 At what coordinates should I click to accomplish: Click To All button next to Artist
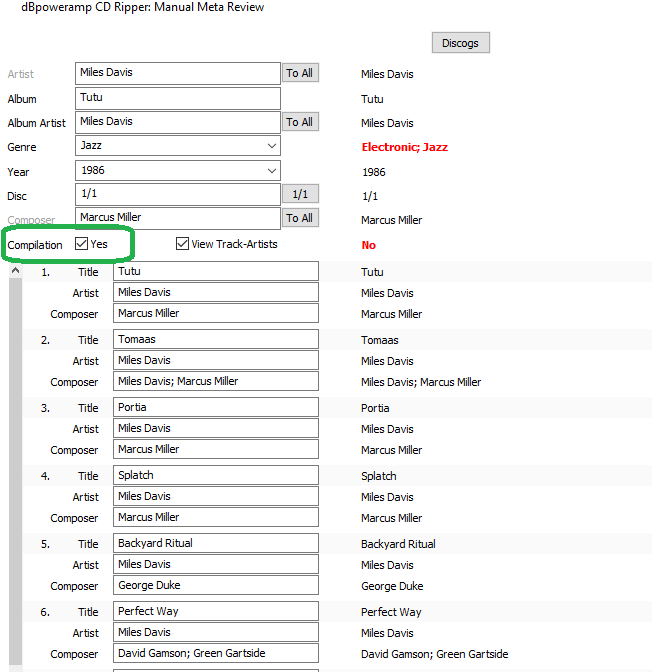point(300,73)
